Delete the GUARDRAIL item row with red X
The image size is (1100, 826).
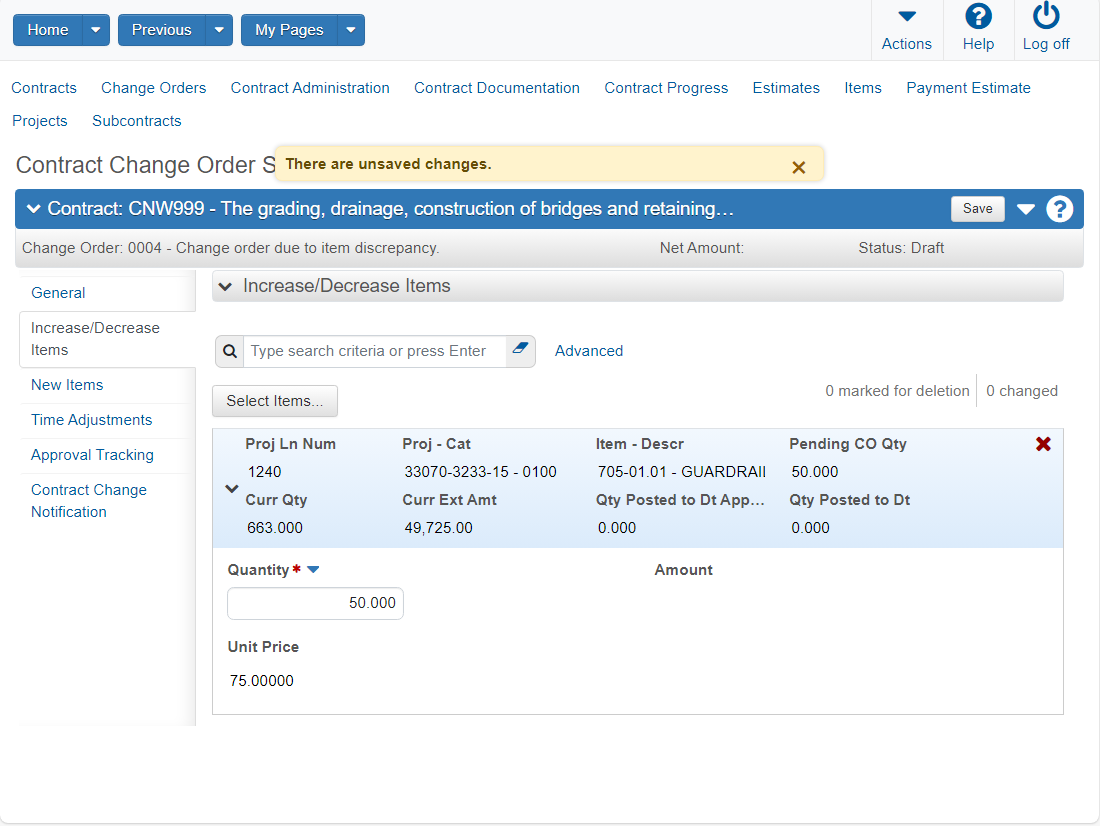pyautogui.click(x=1043, y=444)
